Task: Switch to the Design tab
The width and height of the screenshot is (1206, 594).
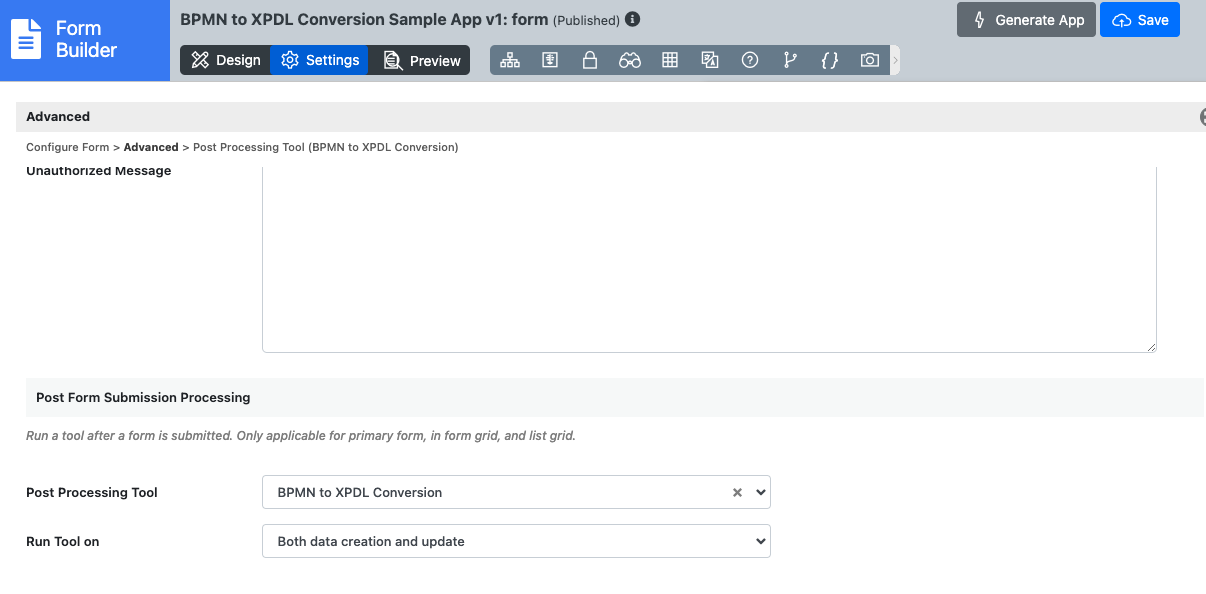Action: tap(225, 60)
